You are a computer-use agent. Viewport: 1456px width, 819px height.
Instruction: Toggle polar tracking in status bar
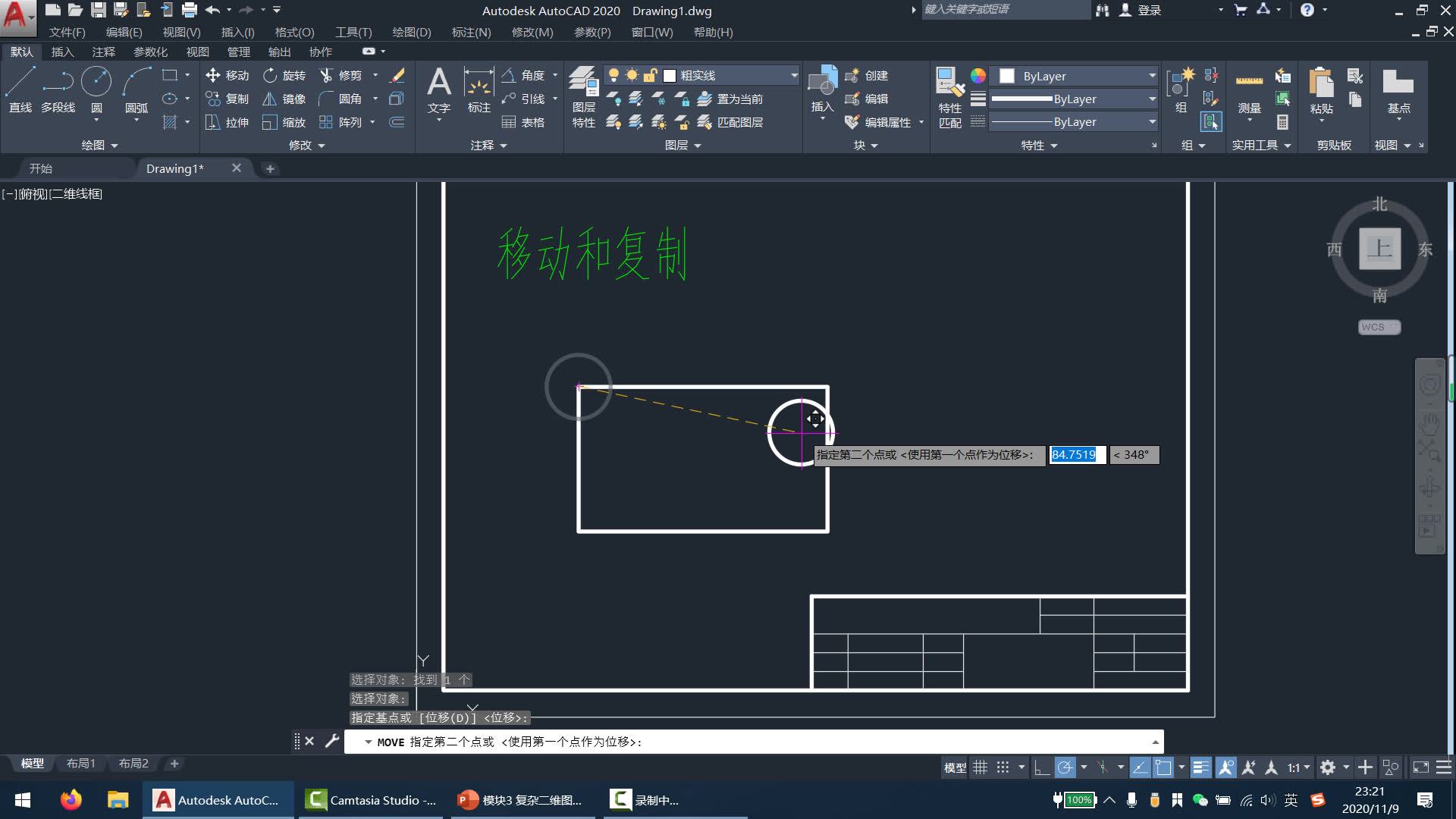(x=1065, y=767)
